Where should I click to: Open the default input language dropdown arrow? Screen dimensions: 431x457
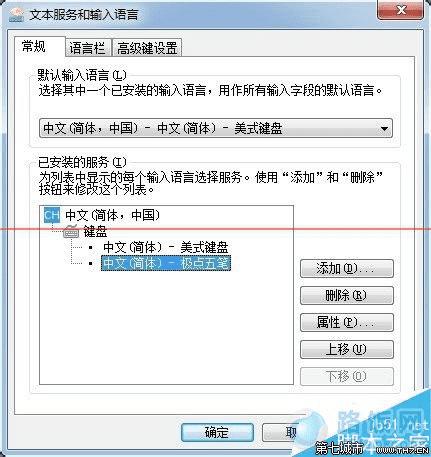[x=384, y=128]
